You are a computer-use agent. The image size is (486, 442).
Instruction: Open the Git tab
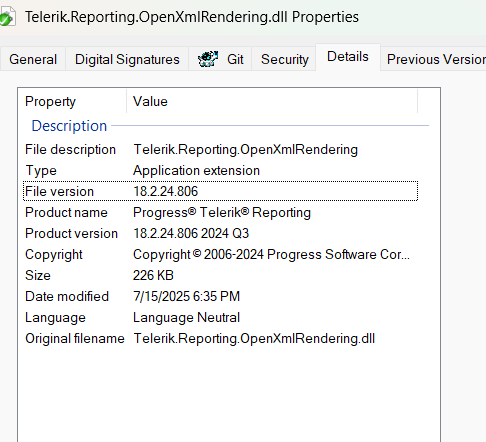pyautogui.click(x=220, y=59)
